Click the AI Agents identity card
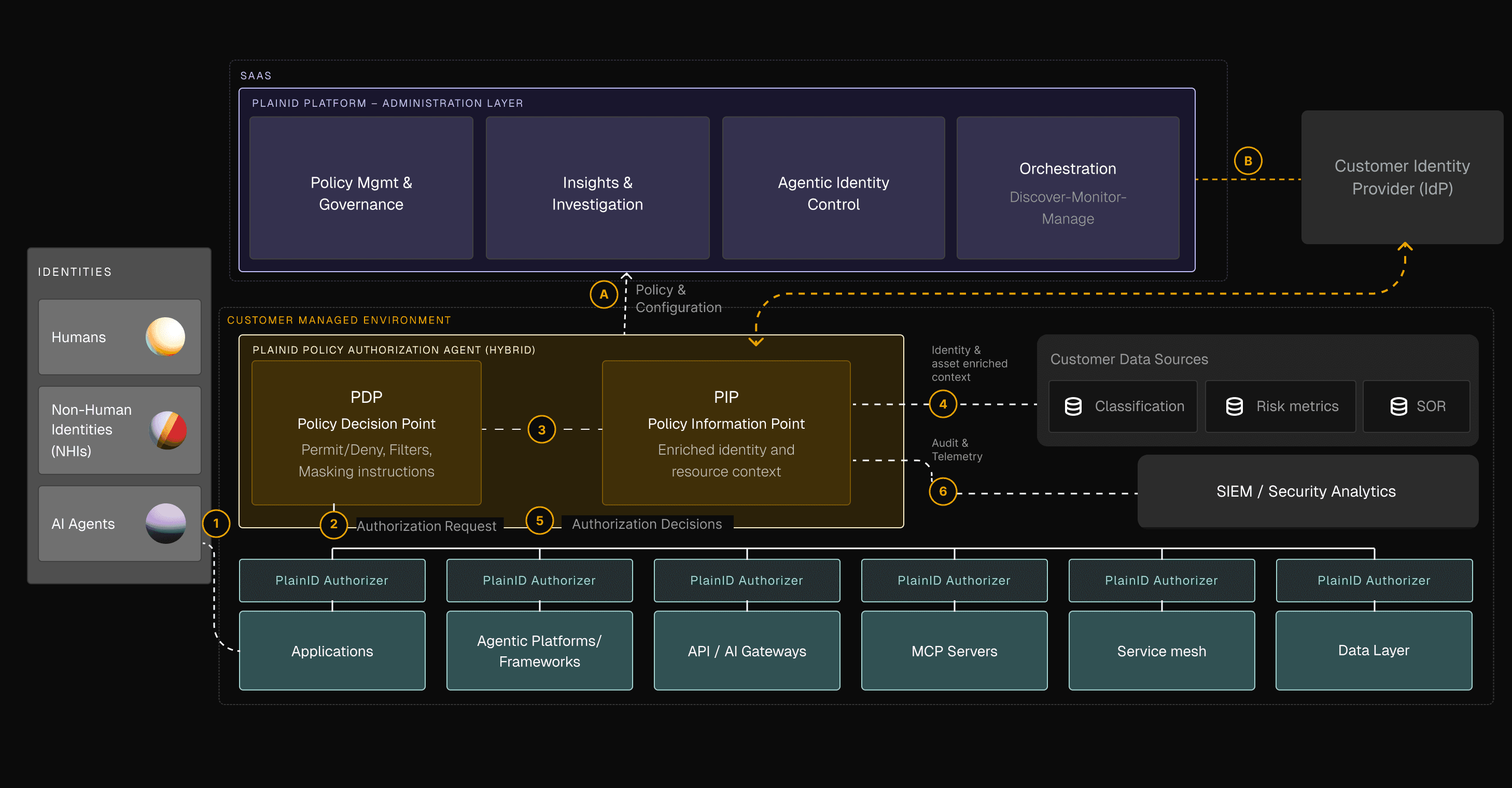 coord(120,524)
